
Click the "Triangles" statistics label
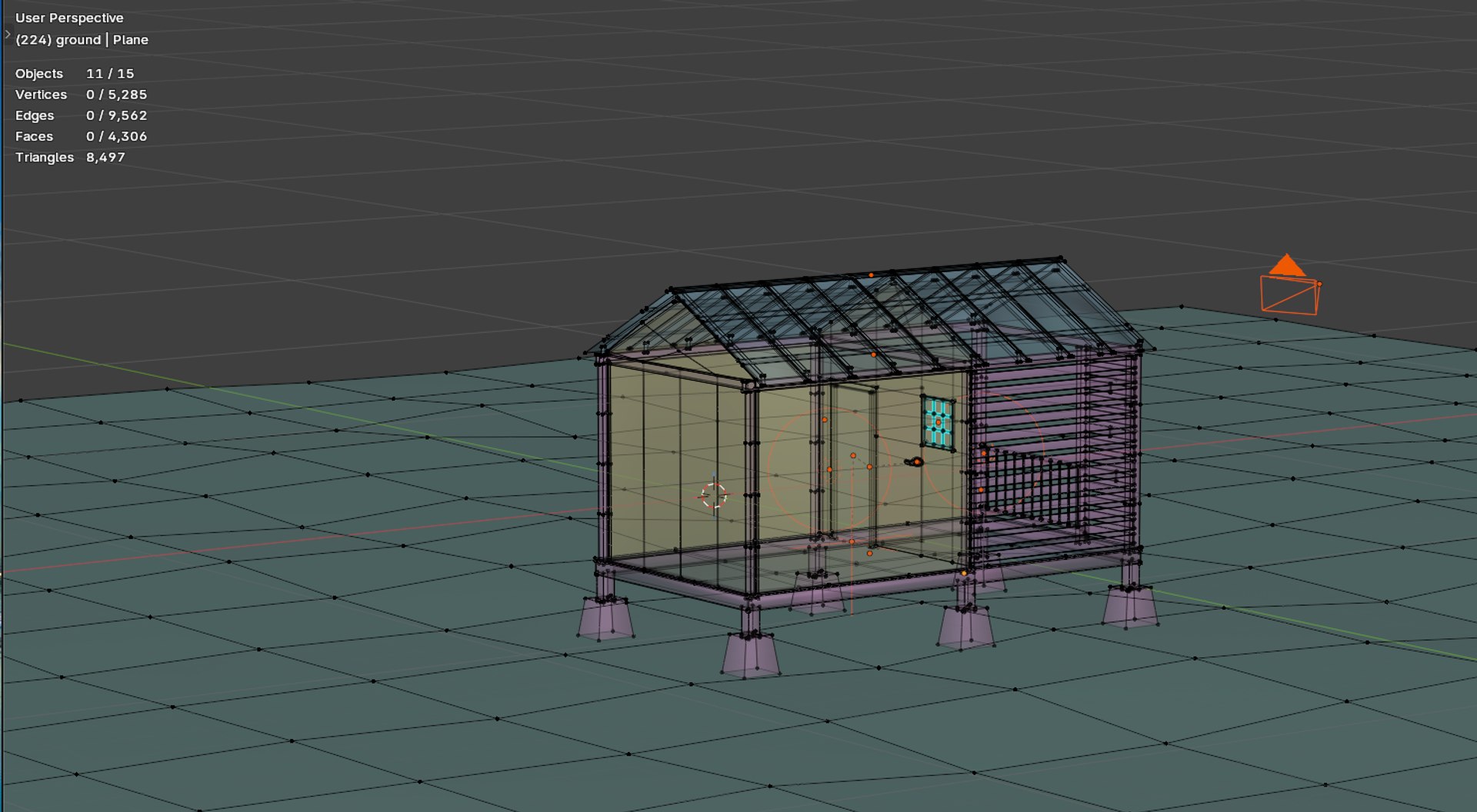45,157
